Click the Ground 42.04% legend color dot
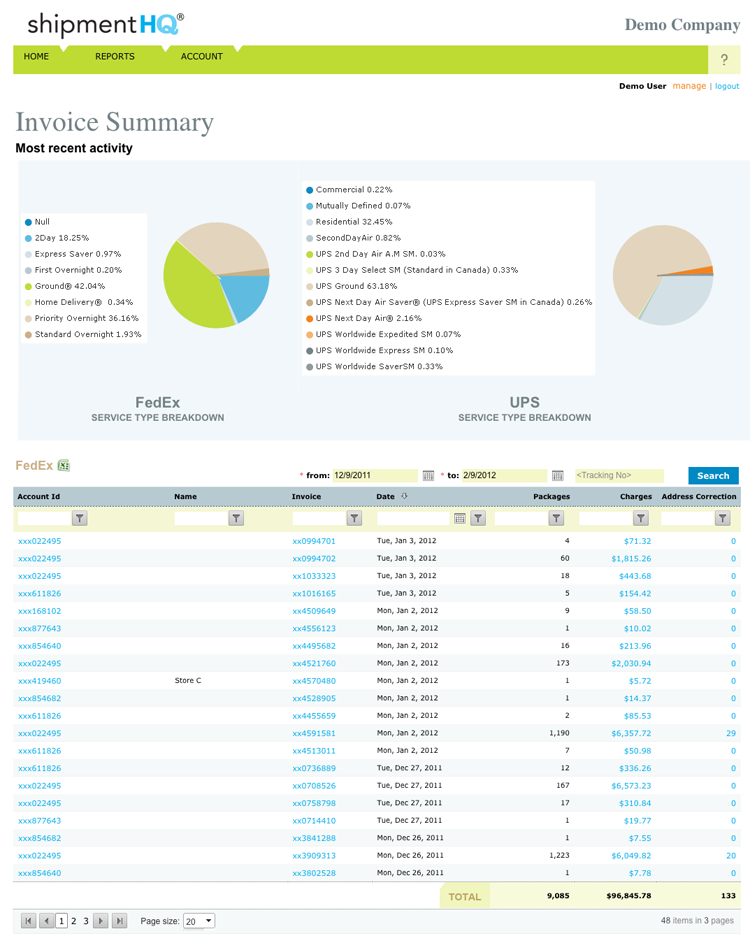 pos(28,287)
